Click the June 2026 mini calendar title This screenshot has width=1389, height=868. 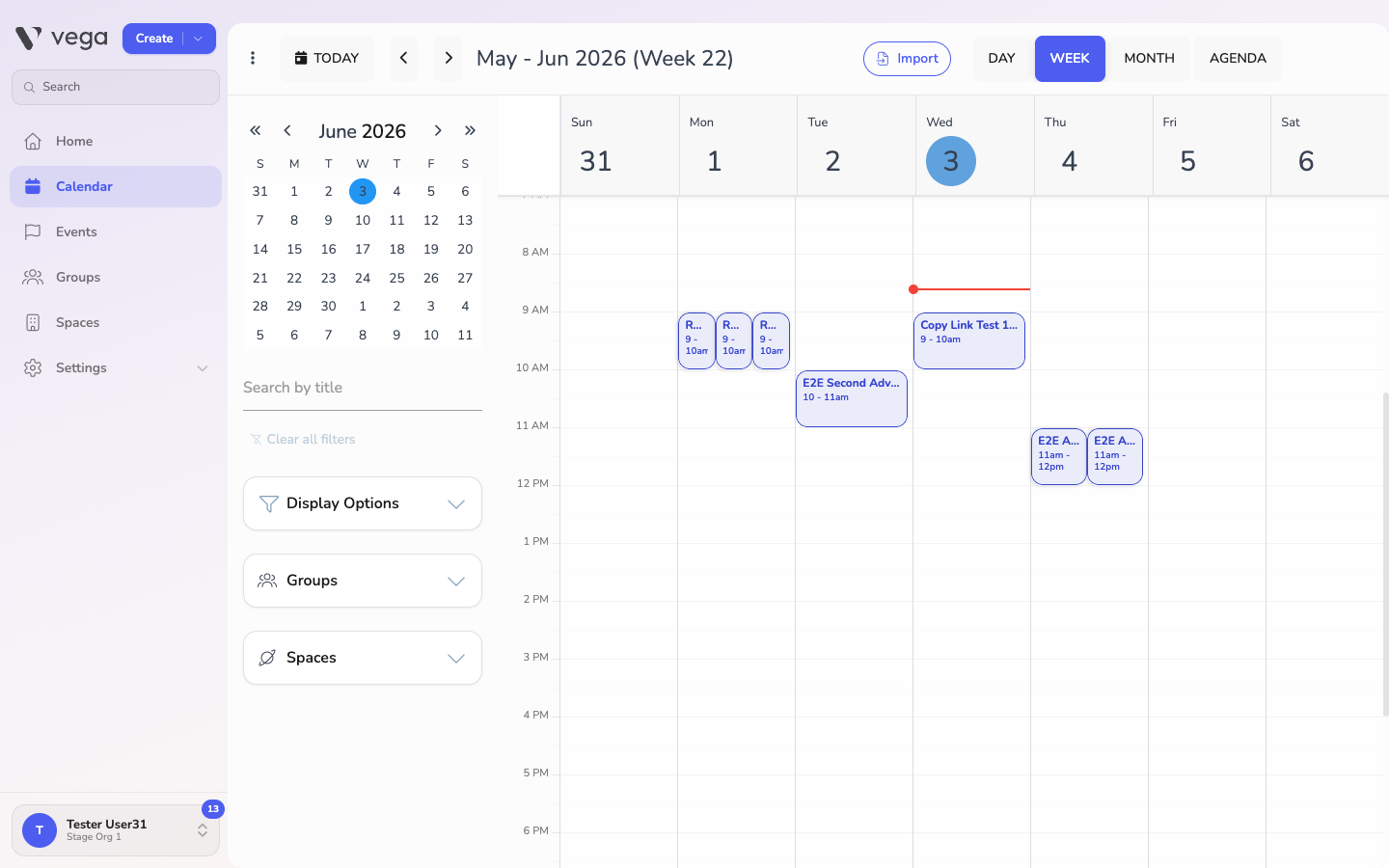pos(363,131)
